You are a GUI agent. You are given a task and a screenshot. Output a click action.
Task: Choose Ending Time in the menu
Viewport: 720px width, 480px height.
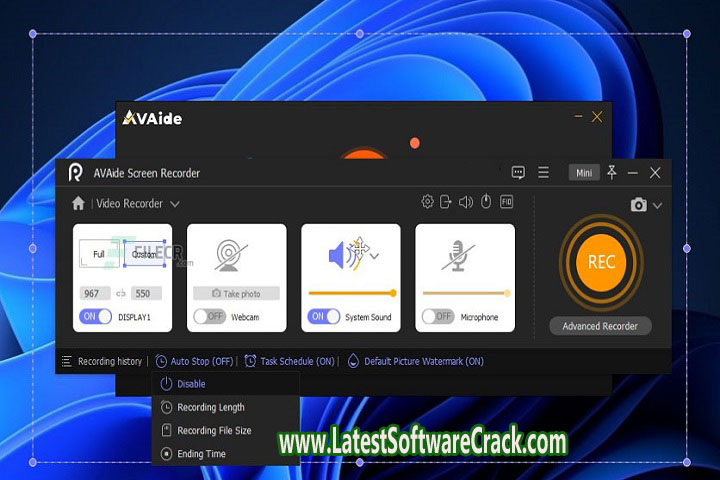pyautogui.click(x=201, y=454)
